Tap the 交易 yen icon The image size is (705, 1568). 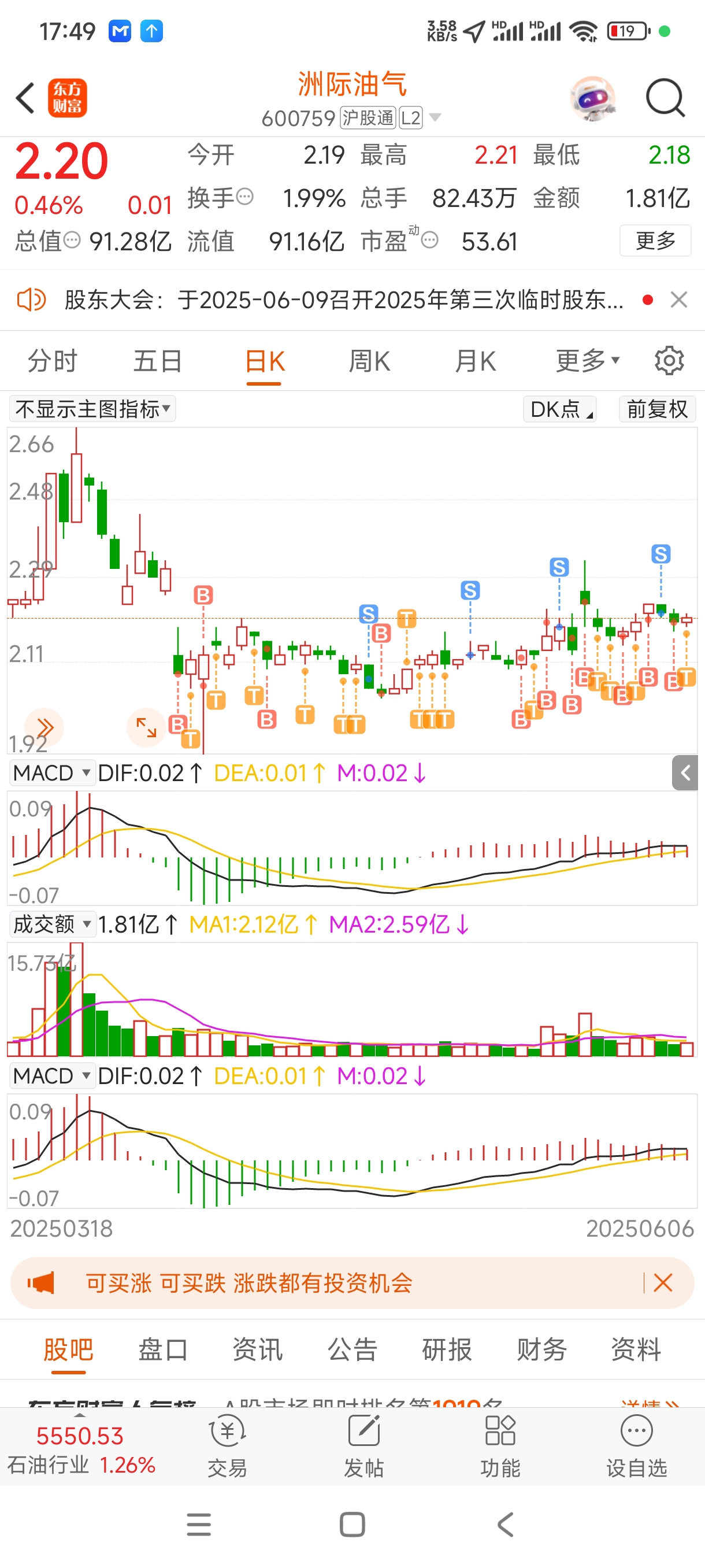(x=228, y=1431)
